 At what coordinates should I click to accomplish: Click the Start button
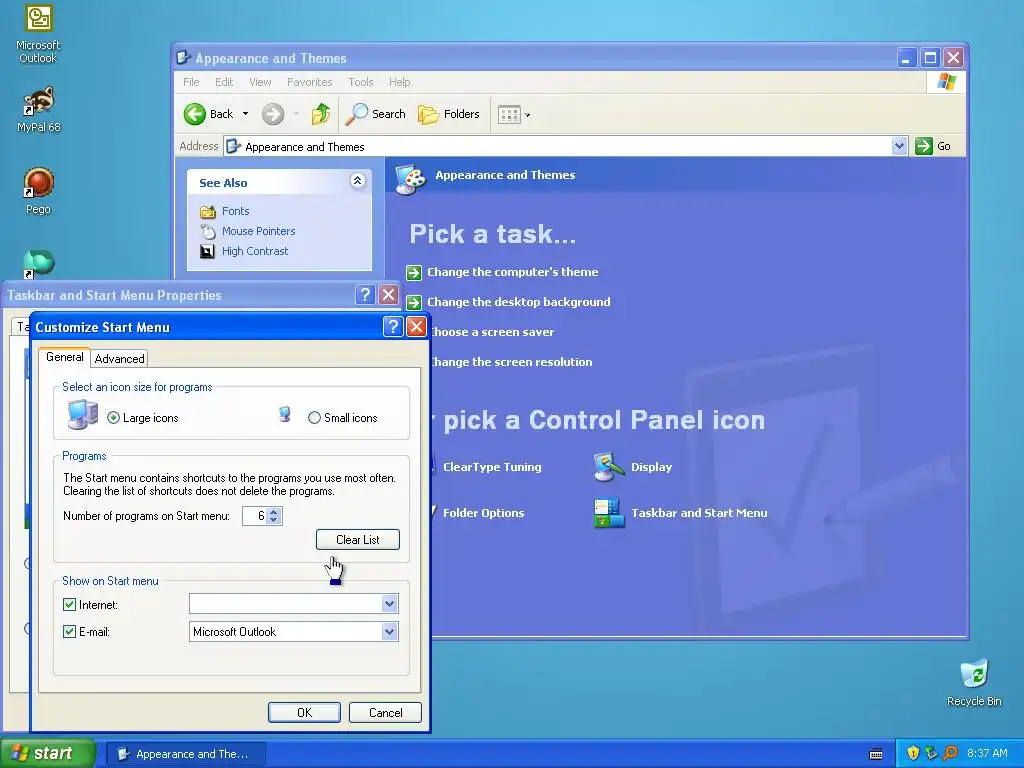(47, 754)
